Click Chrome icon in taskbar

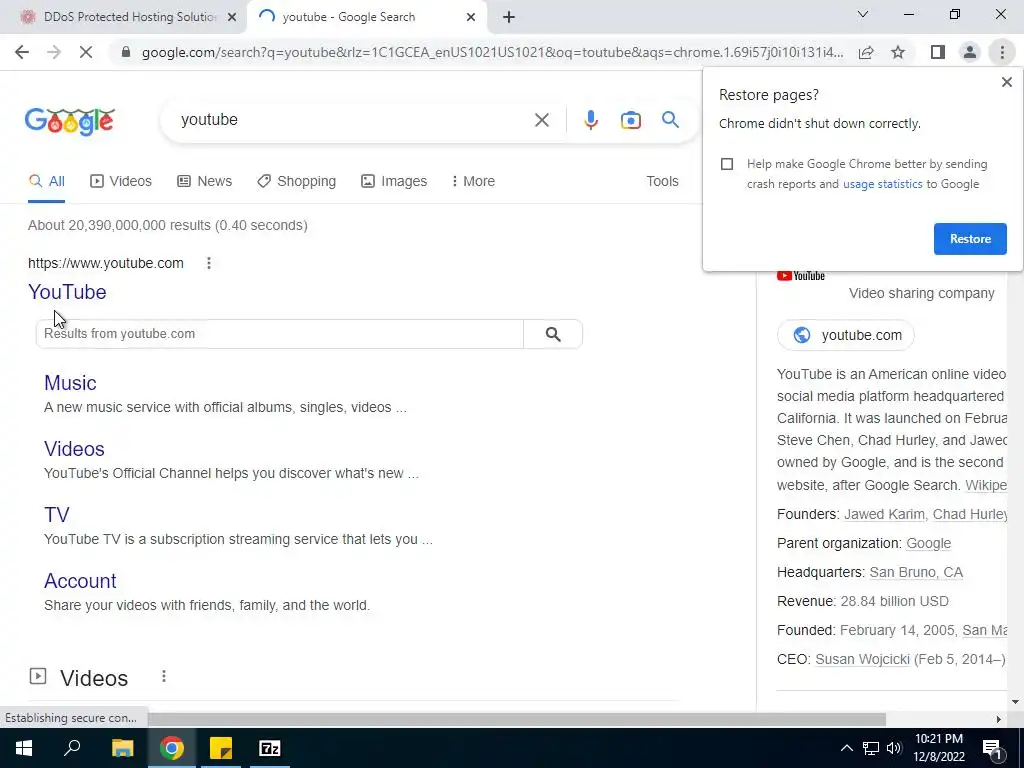pos(172,748)
